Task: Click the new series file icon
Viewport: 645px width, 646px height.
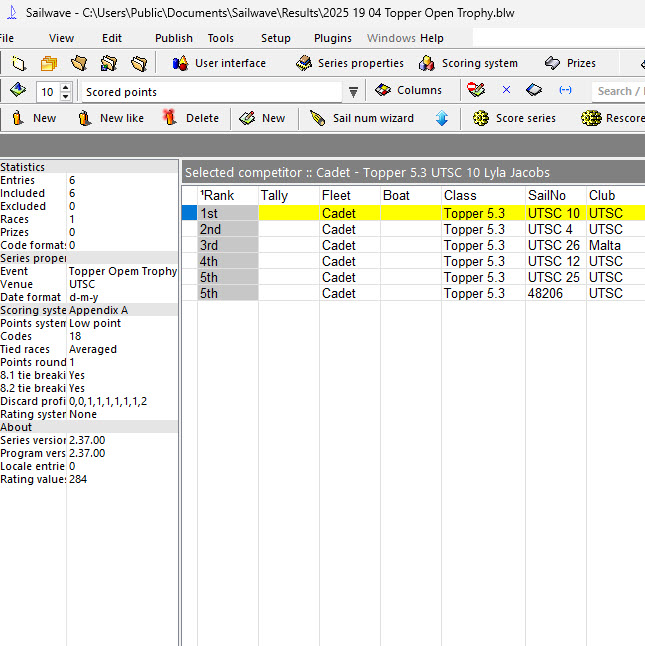Action: click(x=19, y=64)
